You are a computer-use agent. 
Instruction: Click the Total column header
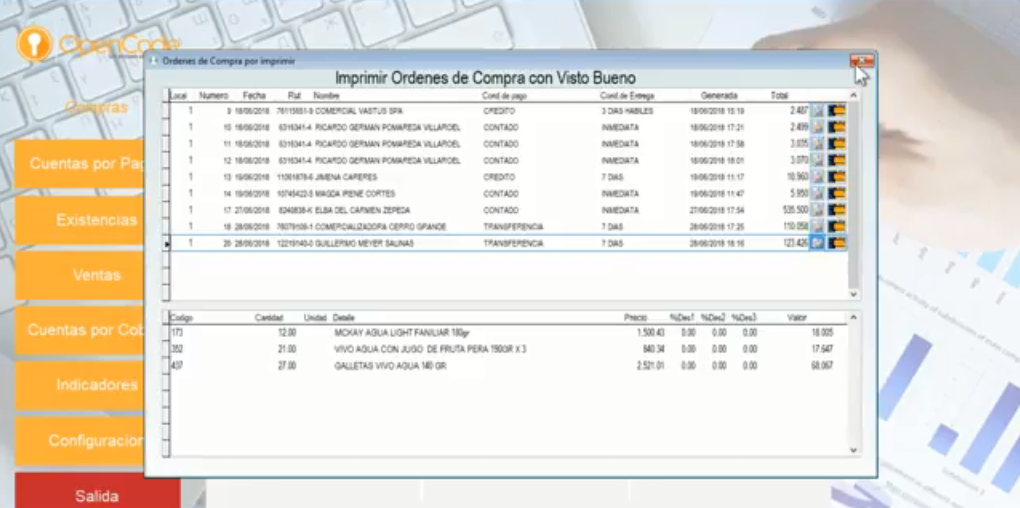[x=779, y=96]
